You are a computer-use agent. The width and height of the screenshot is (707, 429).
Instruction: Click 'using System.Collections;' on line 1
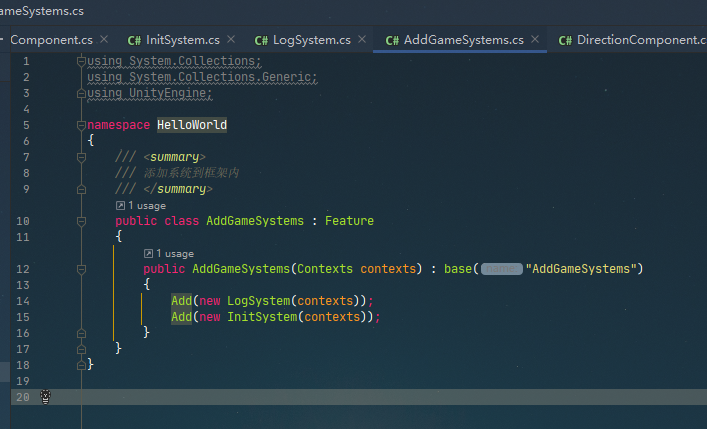[x=174, y=61]
